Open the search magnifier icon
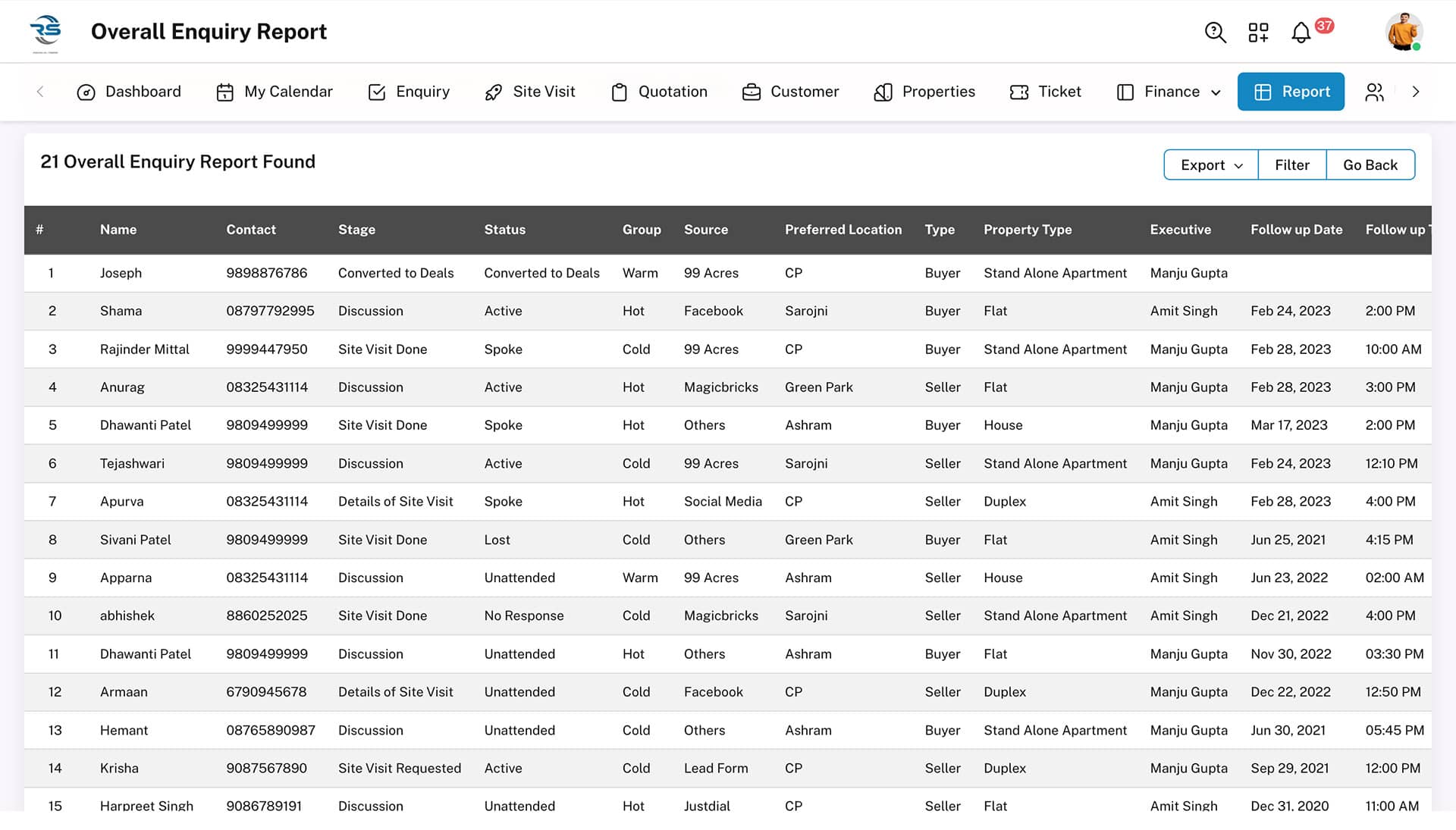This screenshot has height=830, width=1456. [1215, 32]
